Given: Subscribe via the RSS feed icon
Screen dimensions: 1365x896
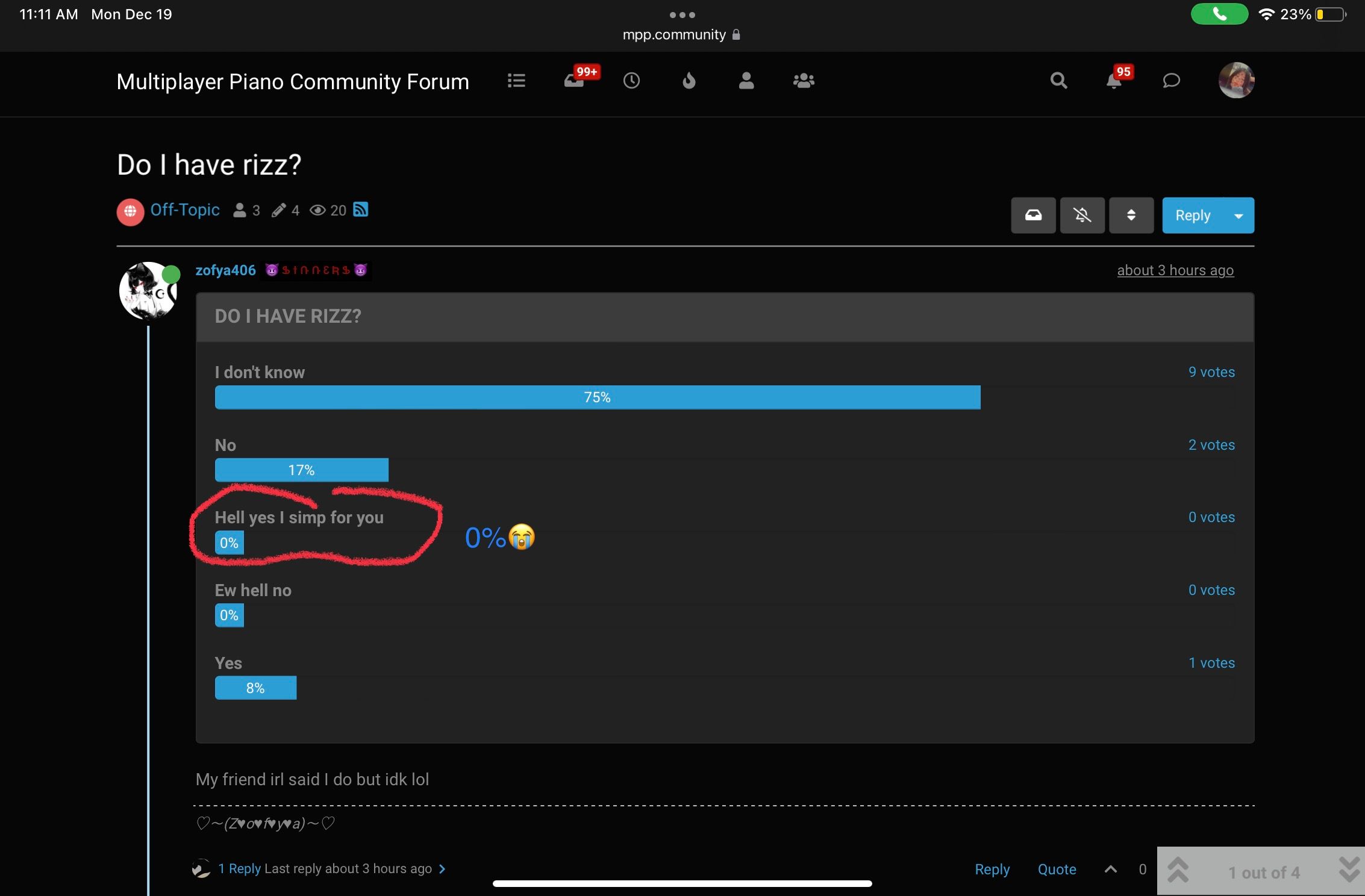Looking at the screenshot, I should click(x=360, y=210).
